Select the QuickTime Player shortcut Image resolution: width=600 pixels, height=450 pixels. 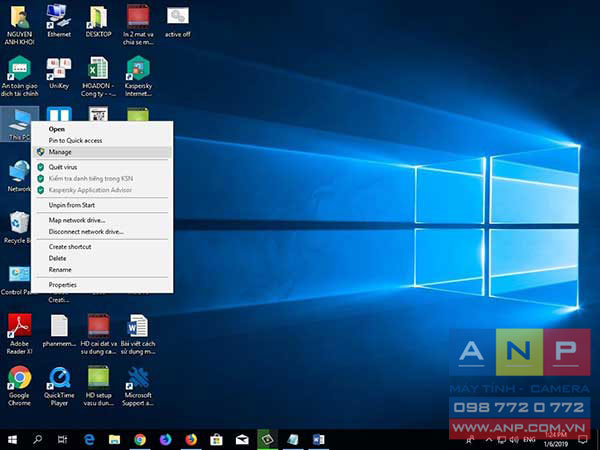click(x=59, y=386)
